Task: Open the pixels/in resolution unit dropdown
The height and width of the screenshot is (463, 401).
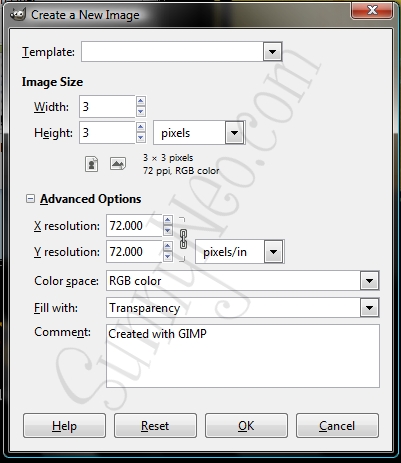Action: pos(273,252)
